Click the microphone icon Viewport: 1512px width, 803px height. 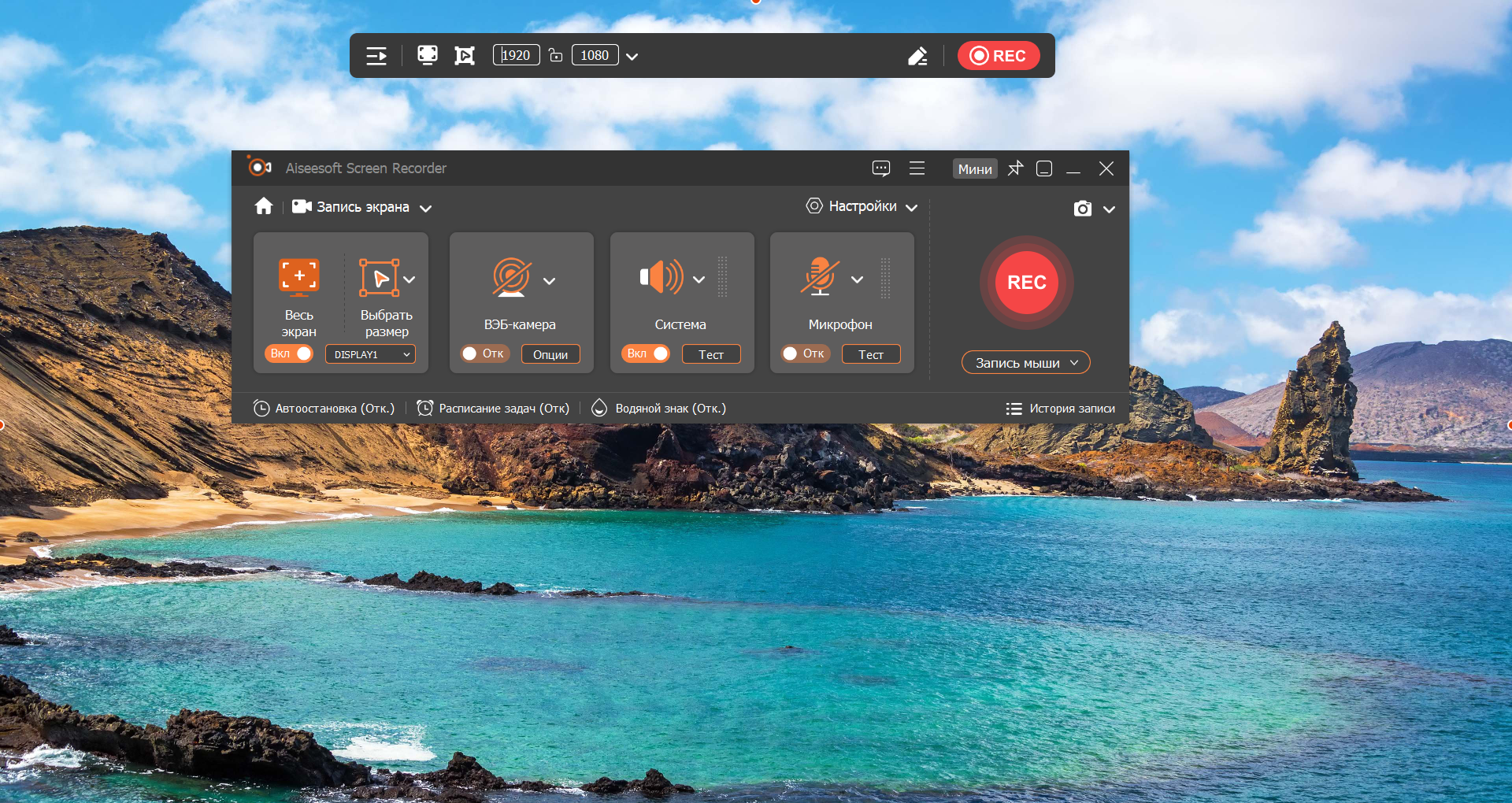[820, 277]
